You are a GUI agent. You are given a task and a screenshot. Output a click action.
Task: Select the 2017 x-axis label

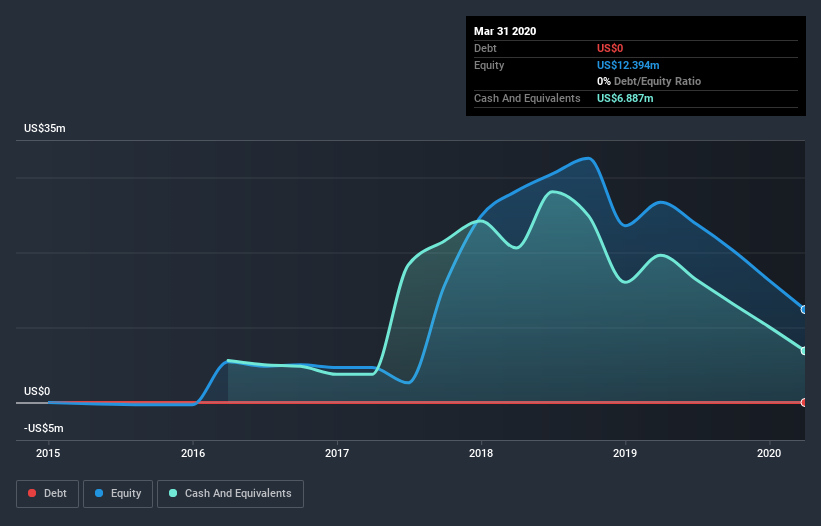[x=337, y=453]
